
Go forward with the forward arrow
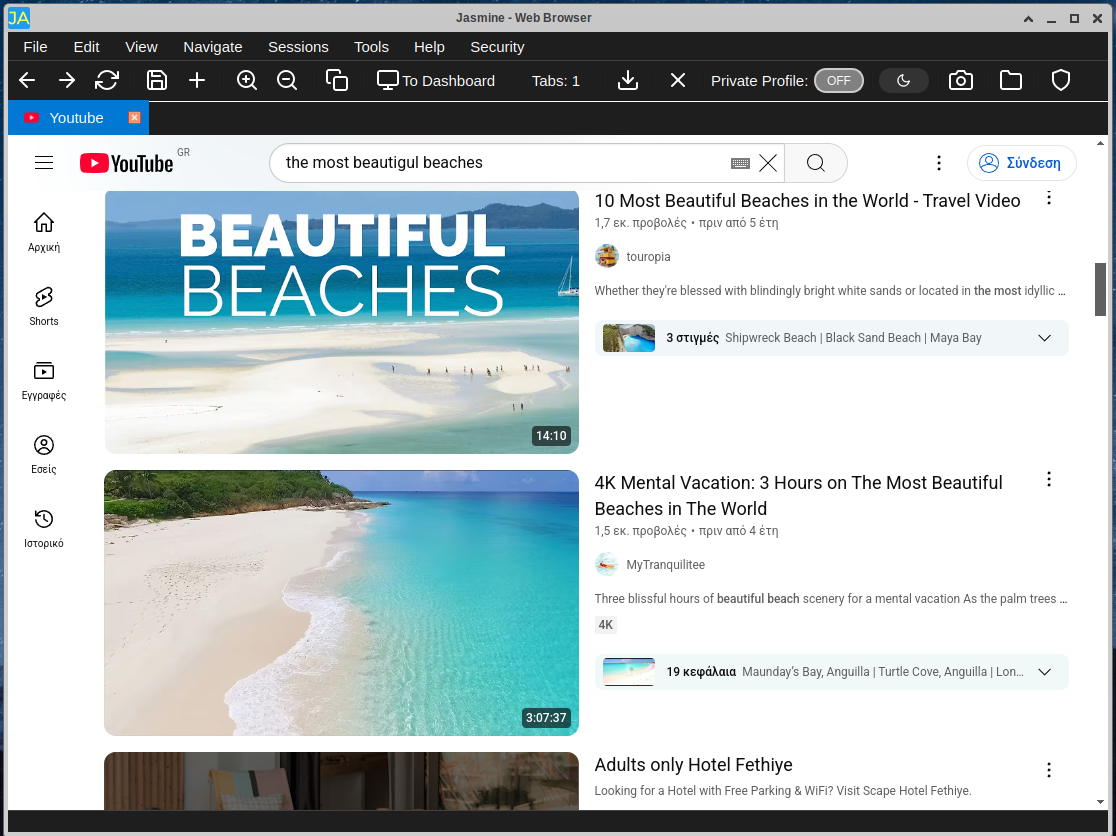pyautogui.click(x=67, y=80)
